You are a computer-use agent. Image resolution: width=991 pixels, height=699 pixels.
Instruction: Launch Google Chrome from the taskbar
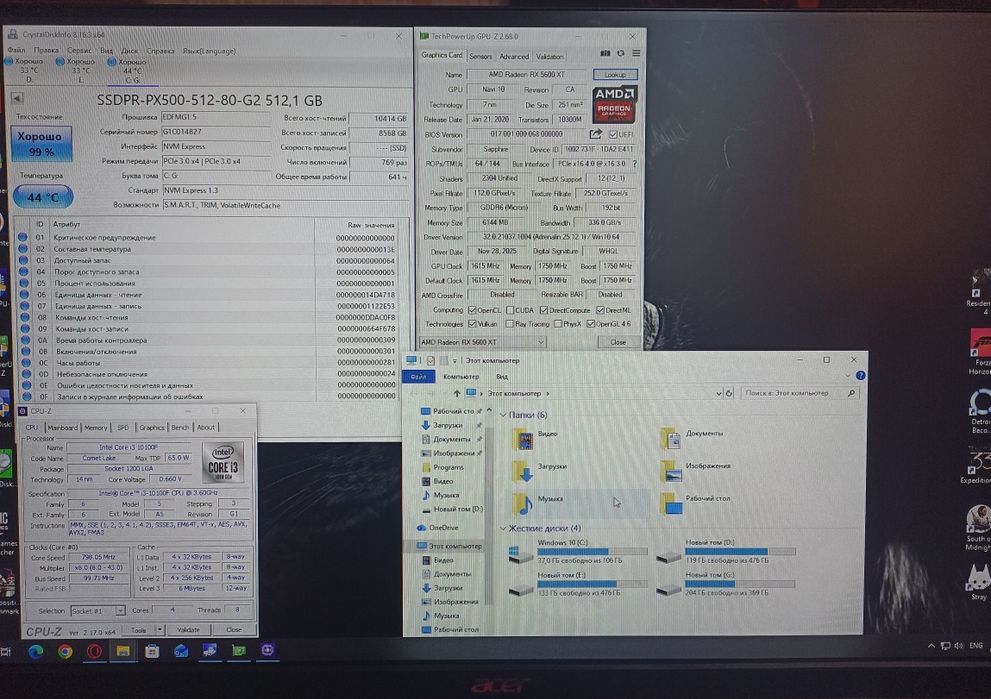64,651
